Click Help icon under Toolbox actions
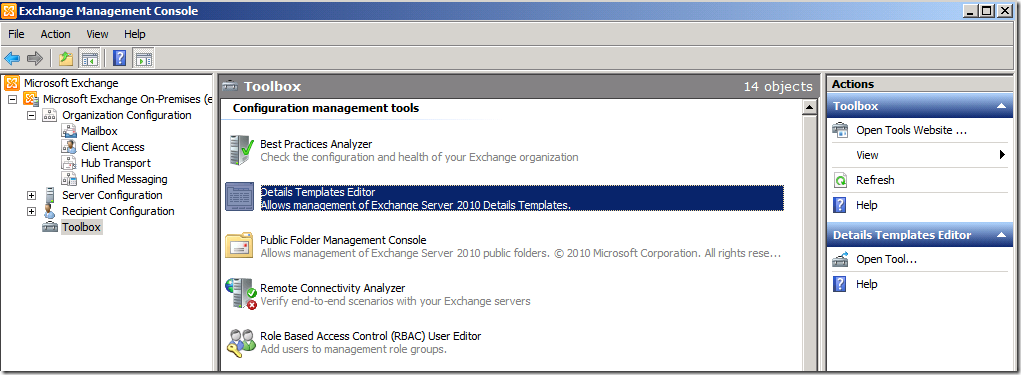The image size is (1021, 375). [x=841, y=205]
